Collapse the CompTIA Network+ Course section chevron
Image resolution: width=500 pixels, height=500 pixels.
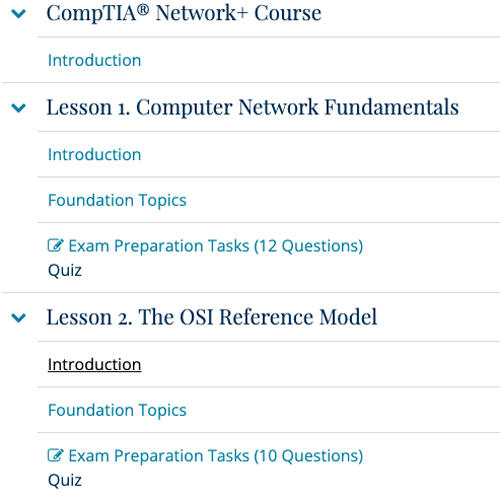[19, 14]
